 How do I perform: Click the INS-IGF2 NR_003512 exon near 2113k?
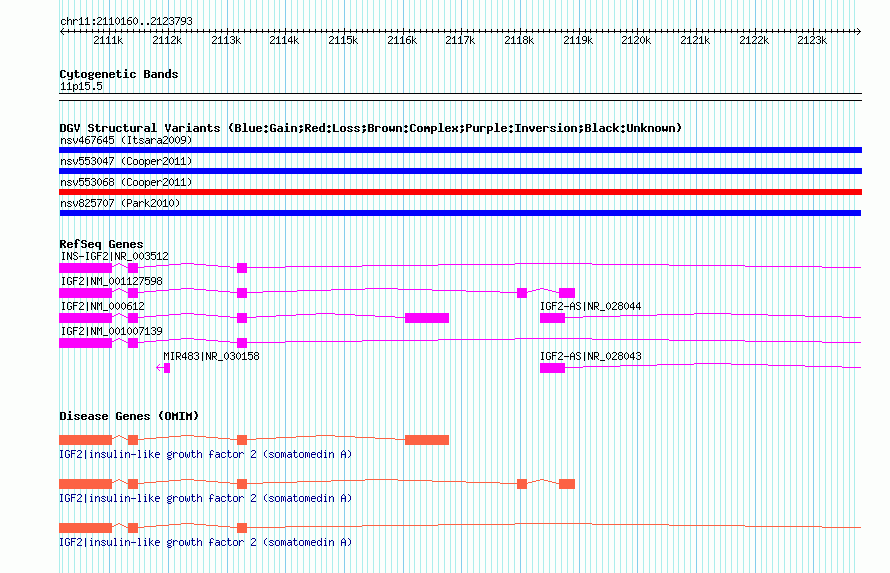[242, 268]
